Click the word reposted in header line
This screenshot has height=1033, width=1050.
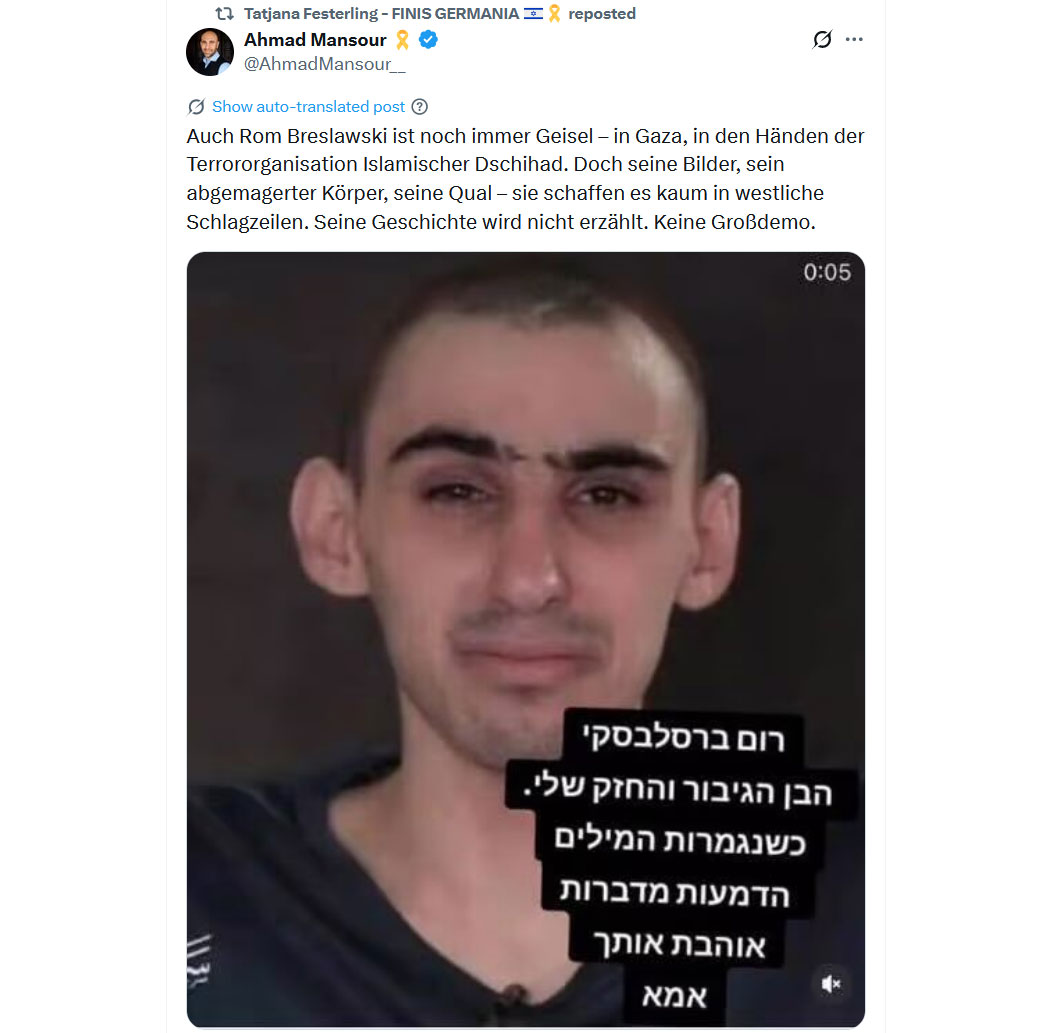coord(602,13)
